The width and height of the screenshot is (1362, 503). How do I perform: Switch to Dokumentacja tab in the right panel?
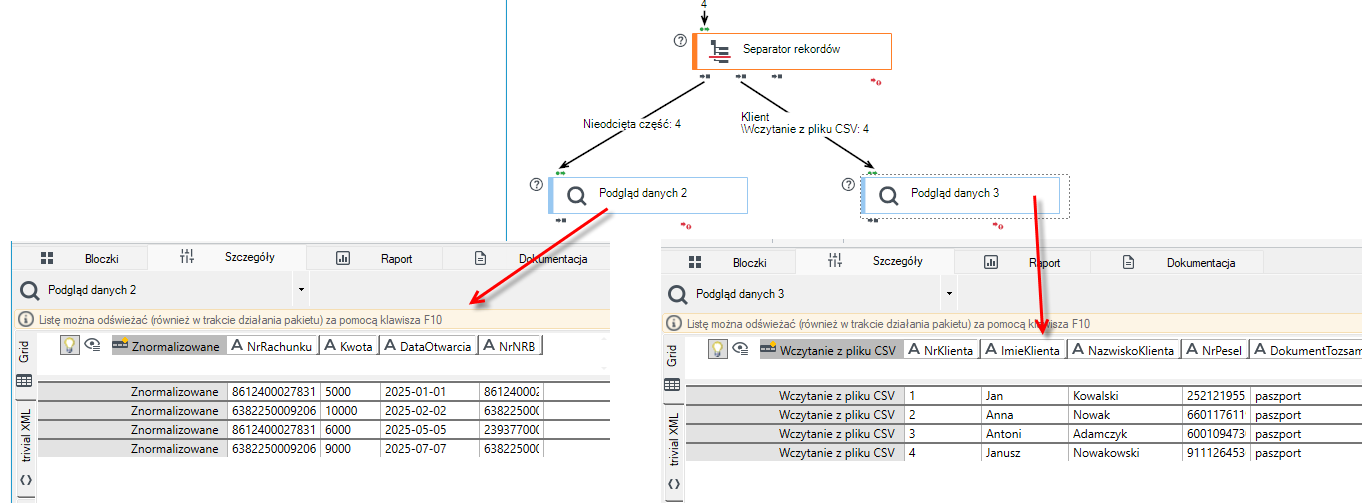(x=1177, y=262)
